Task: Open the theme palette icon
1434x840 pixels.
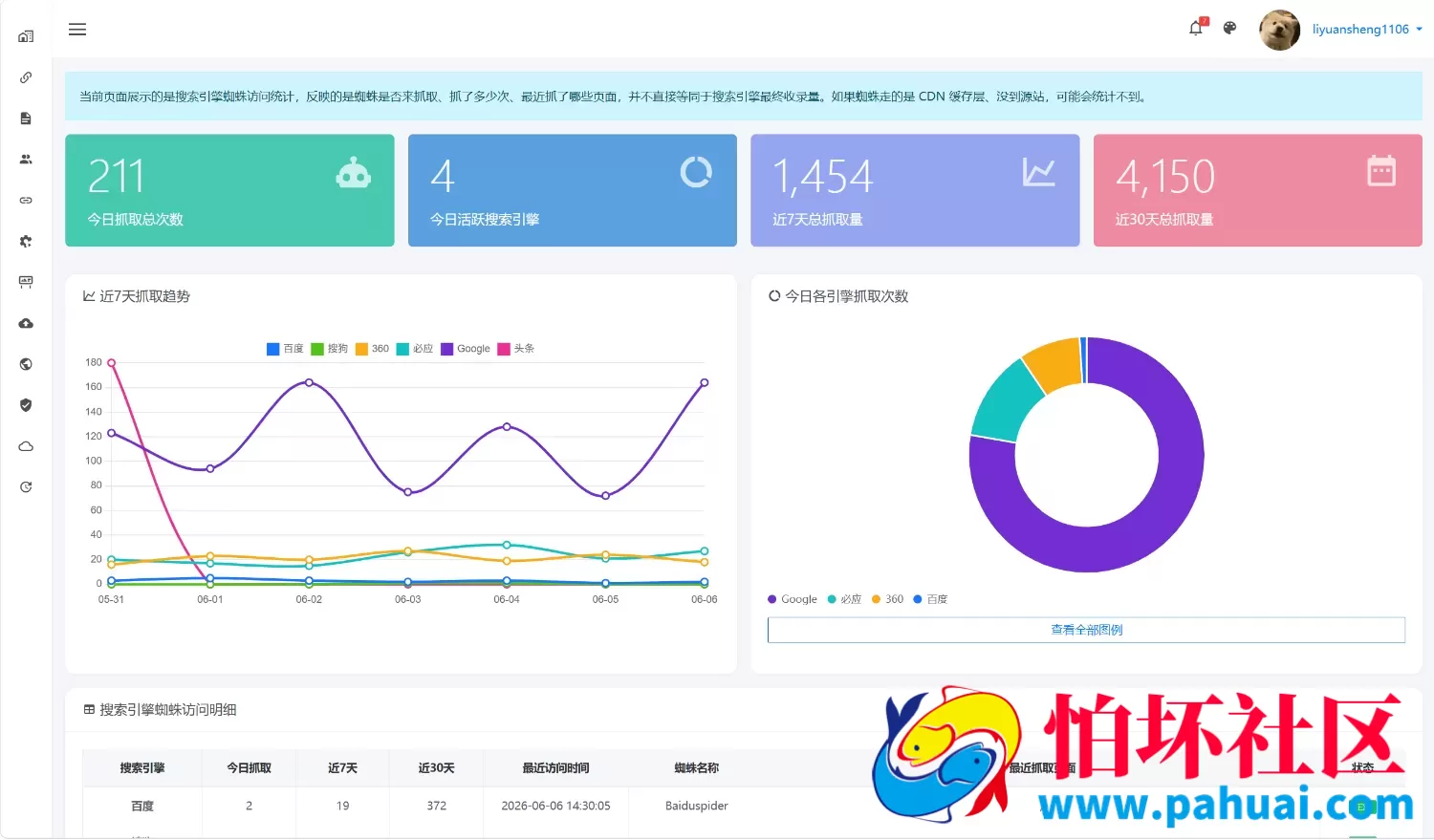Action: 1230,29
